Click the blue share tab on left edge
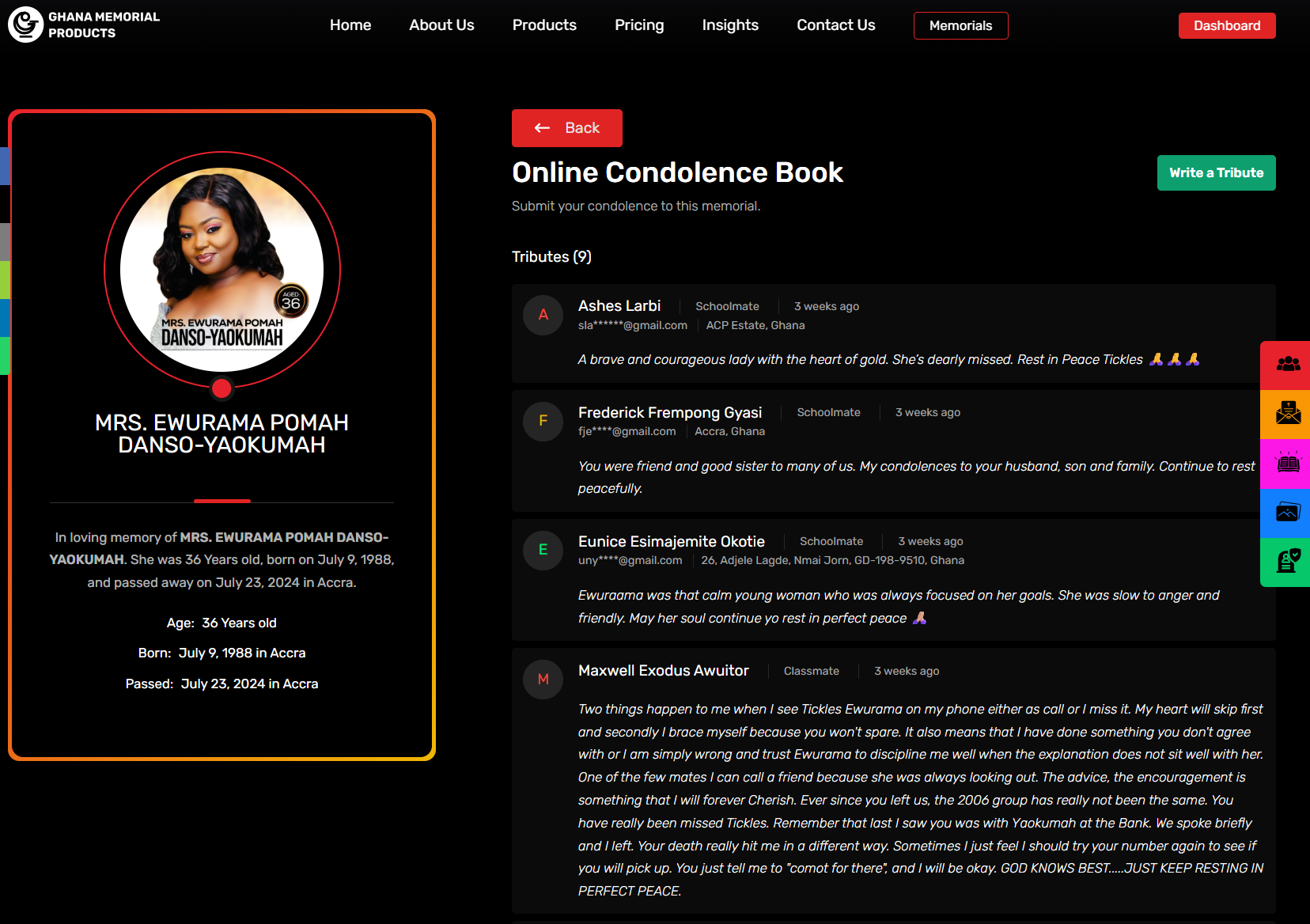 click(x=5, y=166)
